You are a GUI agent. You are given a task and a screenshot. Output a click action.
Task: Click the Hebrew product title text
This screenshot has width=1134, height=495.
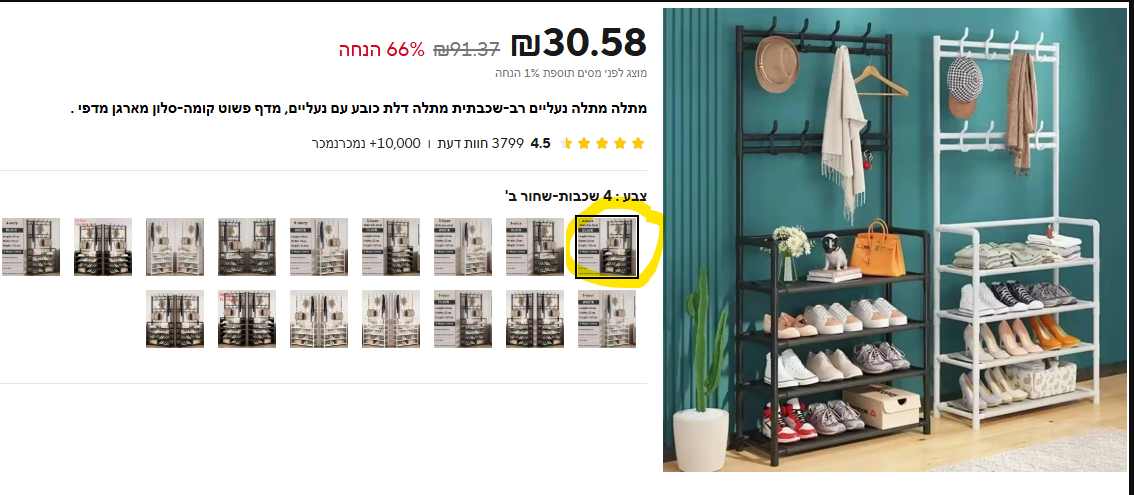point(359,109)
